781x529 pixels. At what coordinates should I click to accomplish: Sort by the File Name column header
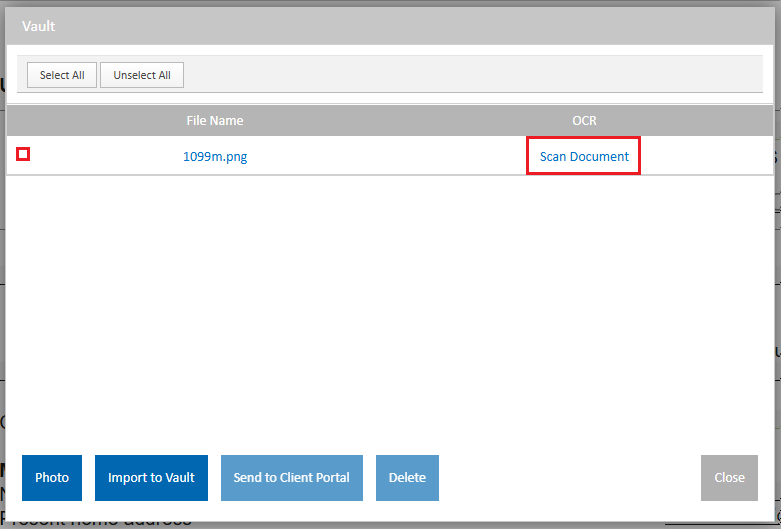point(215,121)
